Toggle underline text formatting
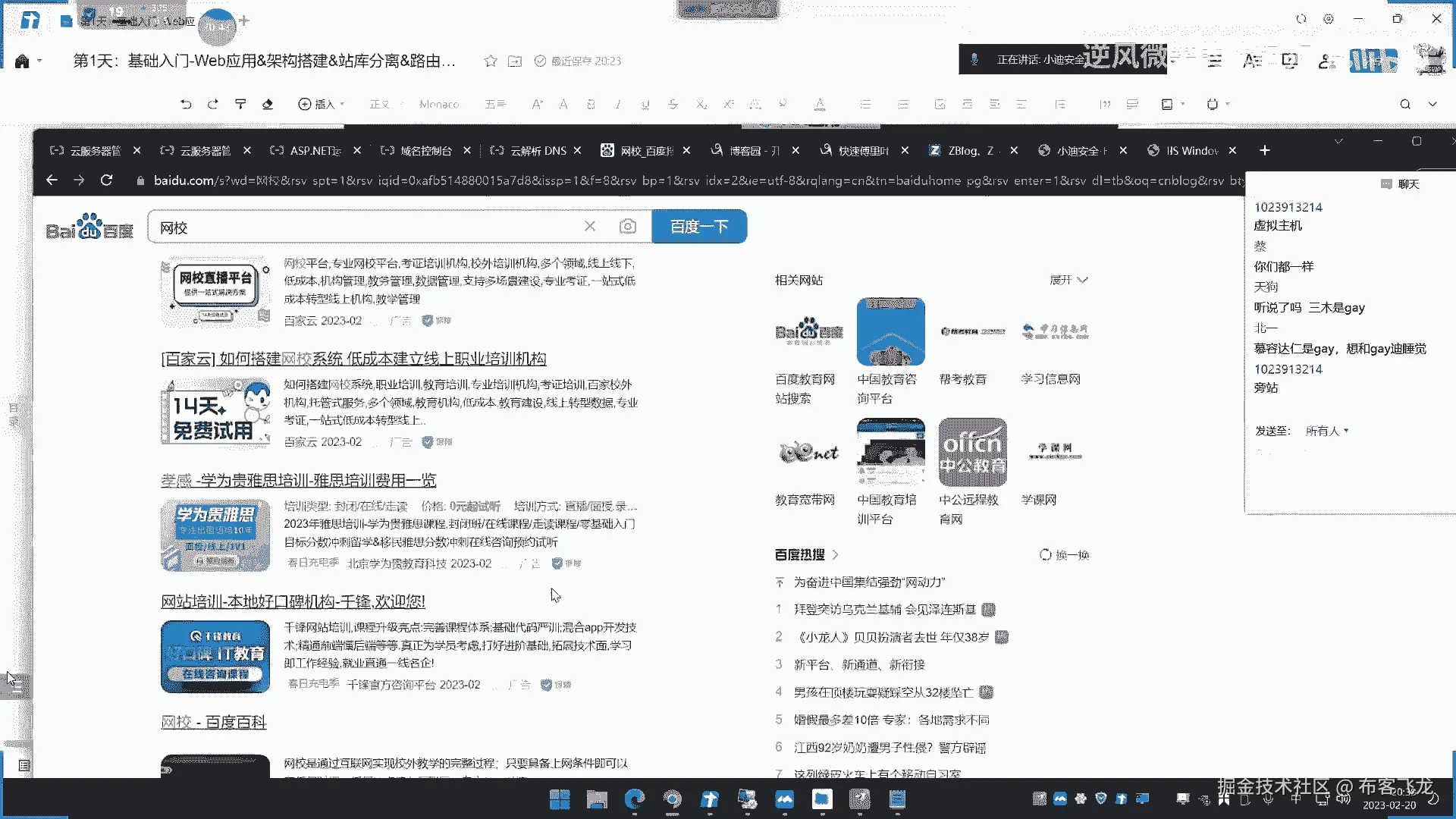The image size is (1456, 819). pos(645,105)
